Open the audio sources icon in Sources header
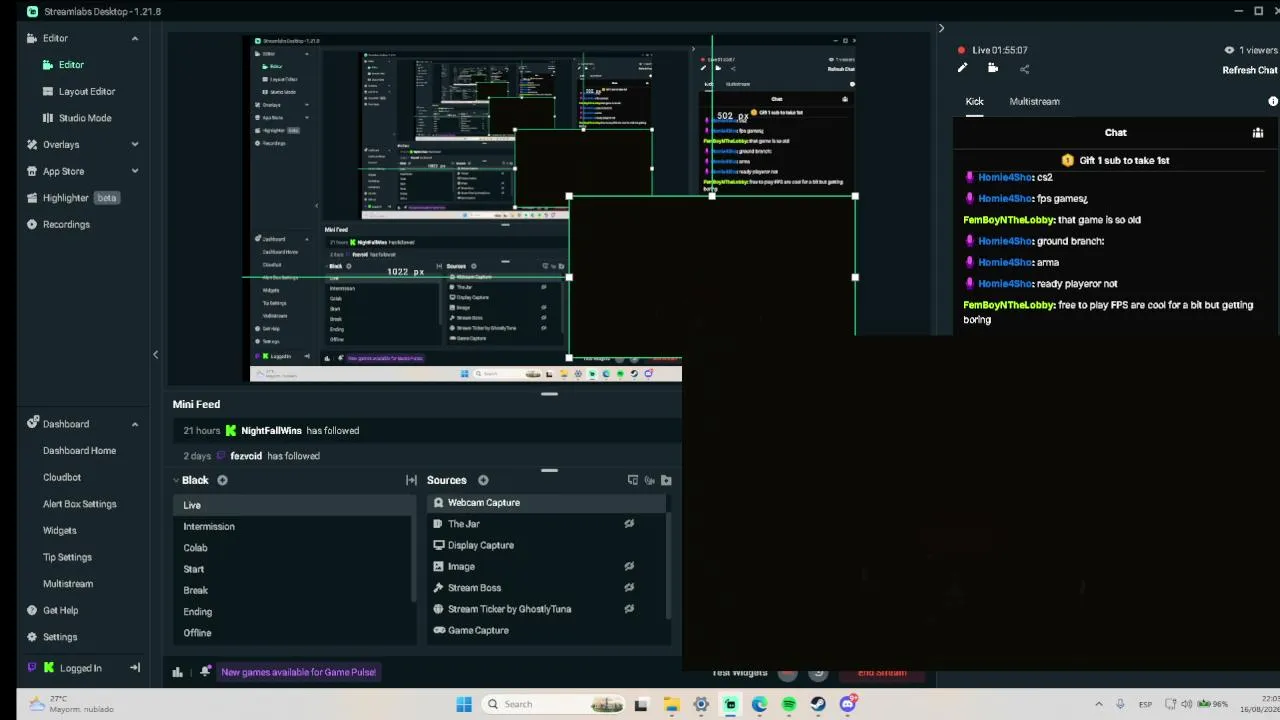The height and width of the screenshot is (720, 1280). (649, 480)
